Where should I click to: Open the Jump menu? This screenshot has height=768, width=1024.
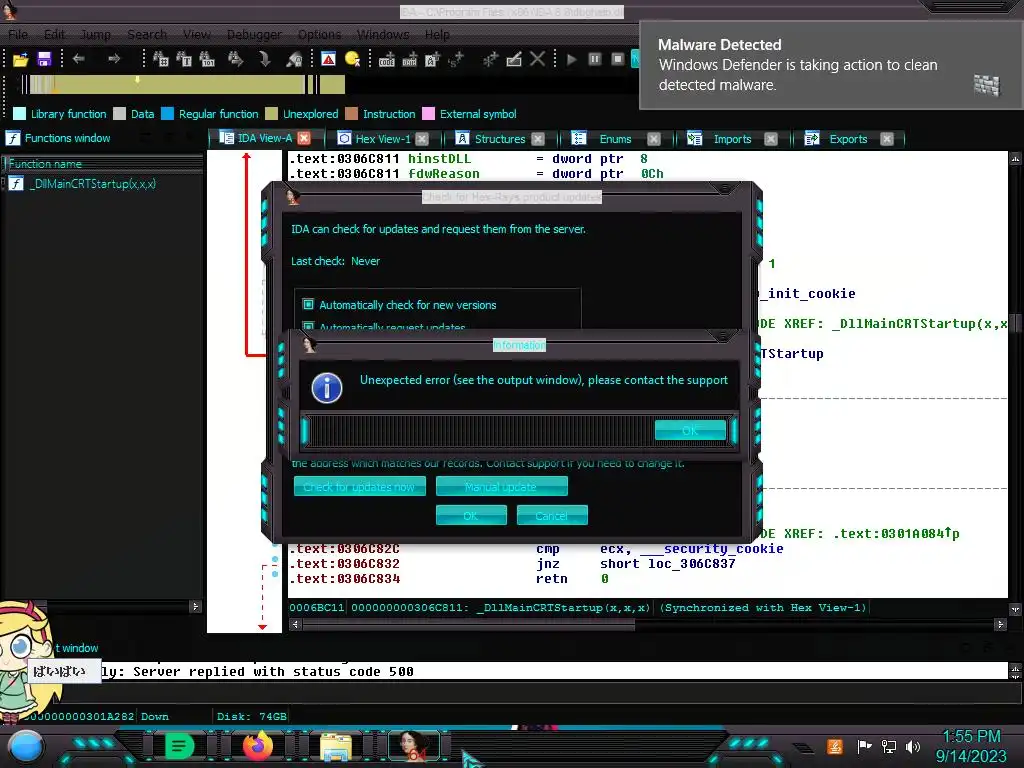point(95,34)
